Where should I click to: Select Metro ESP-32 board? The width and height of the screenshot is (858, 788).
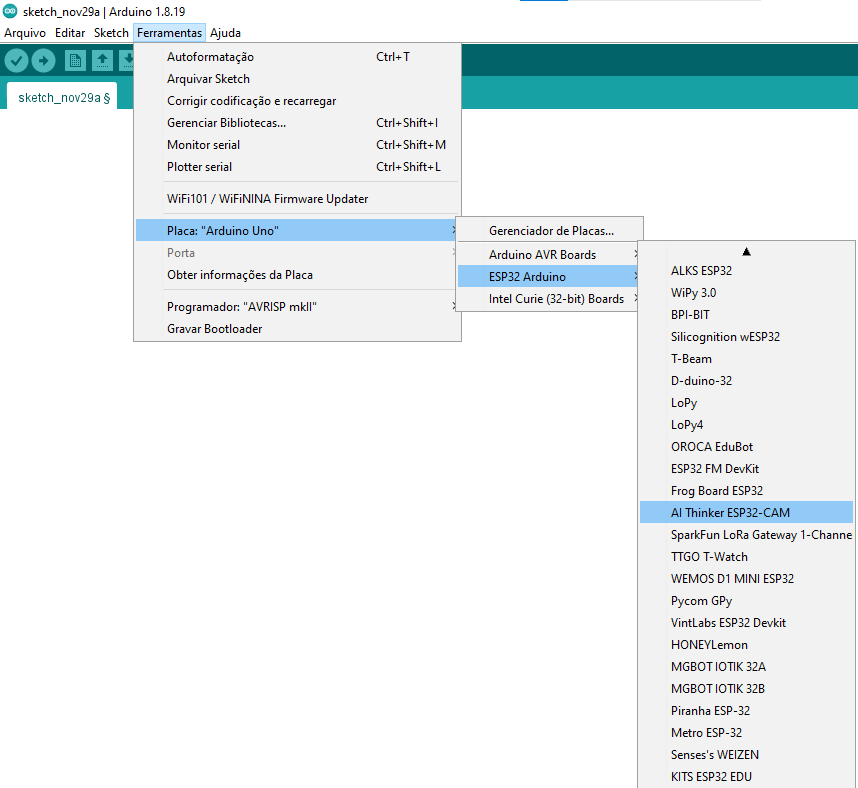point(746,732)
